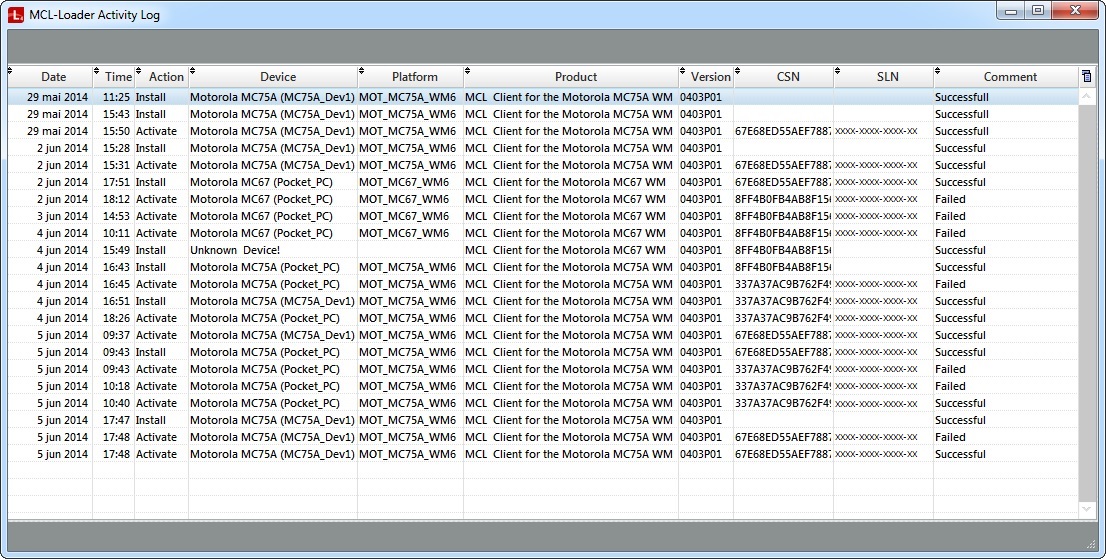The width and height of the screenshot is (1106, 559).
Task: Click the sort arrows on the Product column
Action: pos(468,71)
